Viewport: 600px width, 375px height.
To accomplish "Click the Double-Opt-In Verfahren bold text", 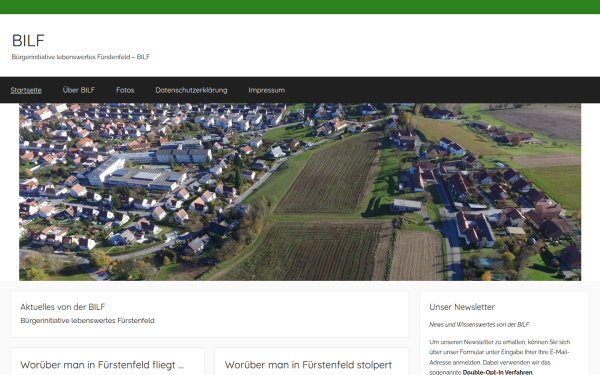I will (x=497, y=372).
